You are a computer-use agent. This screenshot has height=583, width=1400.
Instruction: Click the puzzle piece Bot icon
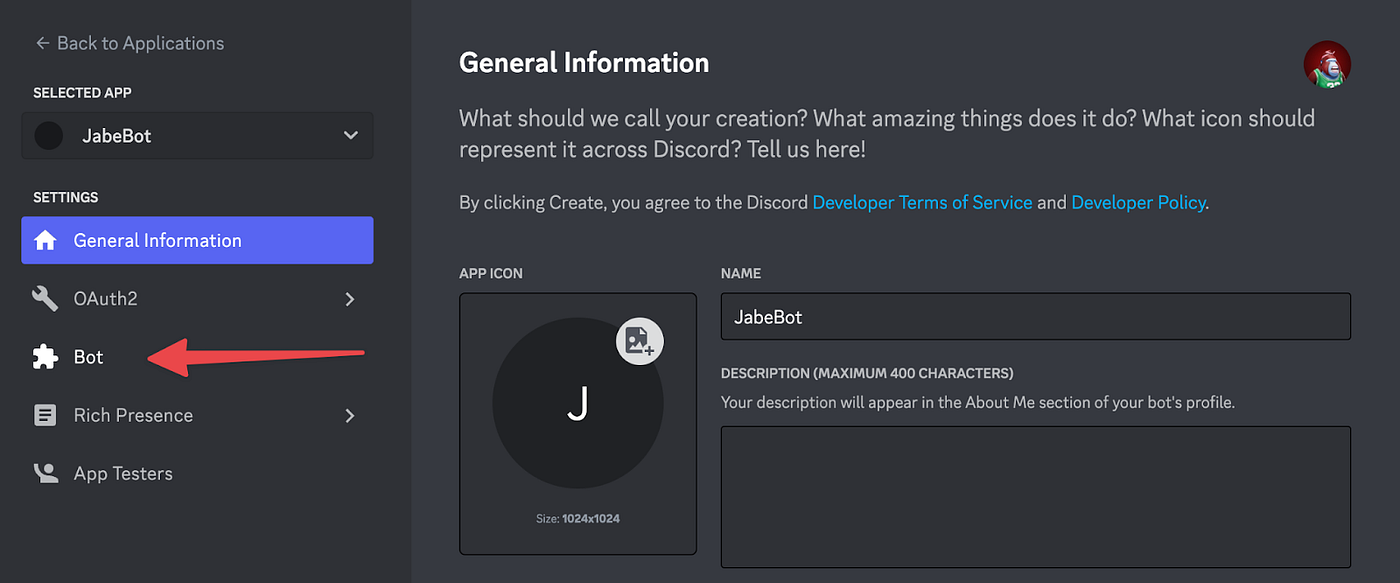click(45, 357)
